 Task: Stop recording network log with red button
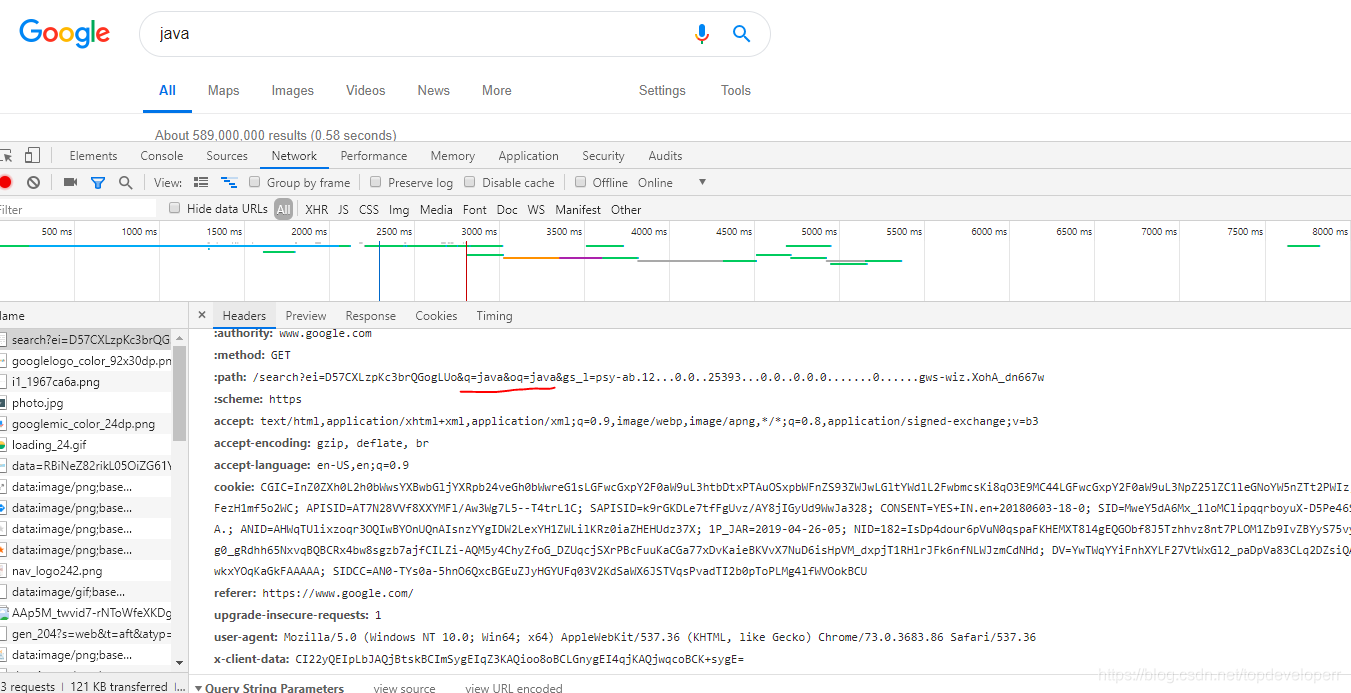point(5,182)
